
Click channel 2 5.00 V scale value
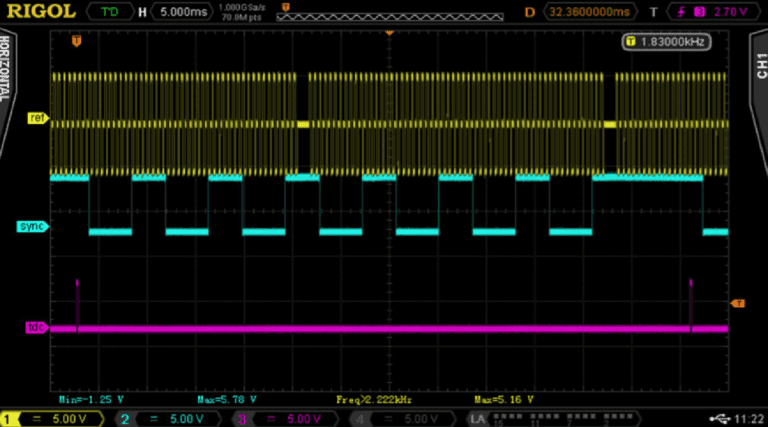[x=187, y=419]
